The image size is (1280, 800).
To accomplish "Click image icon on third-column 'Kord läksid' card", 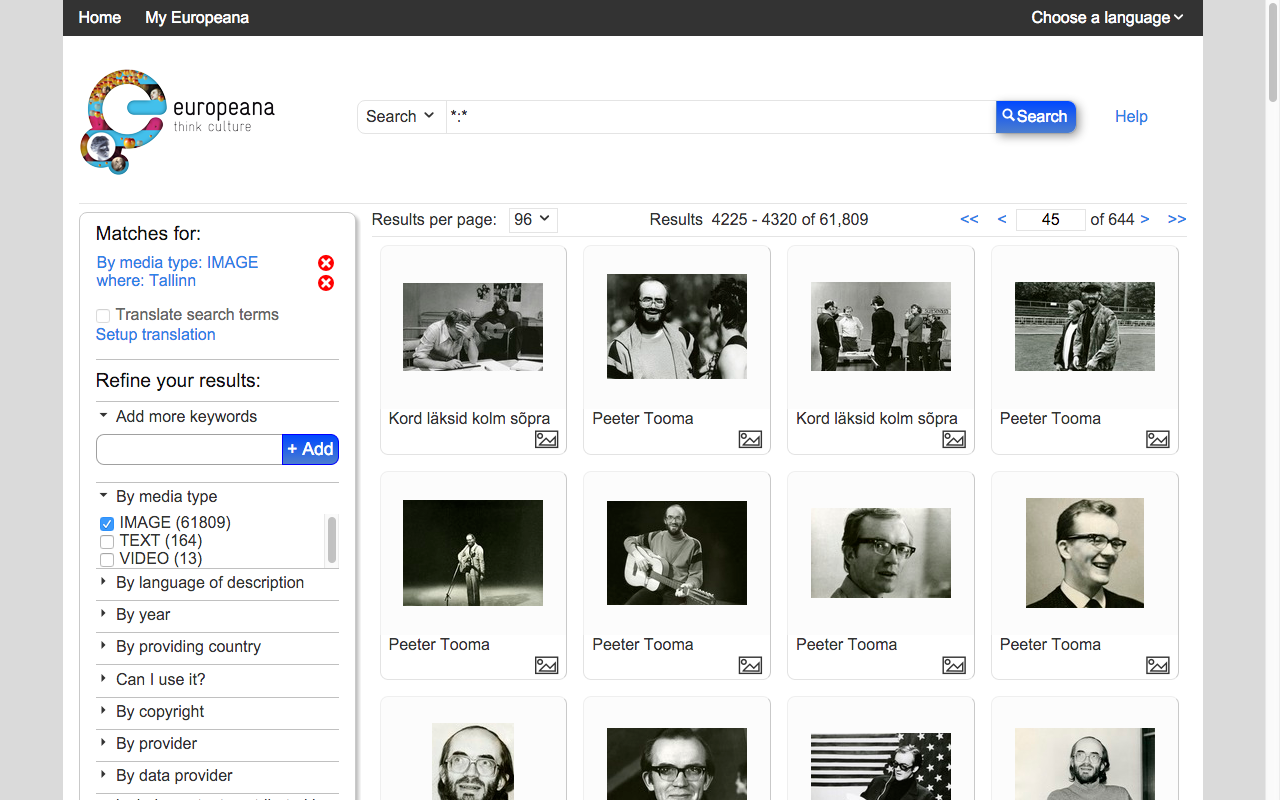I will point(954,439).
